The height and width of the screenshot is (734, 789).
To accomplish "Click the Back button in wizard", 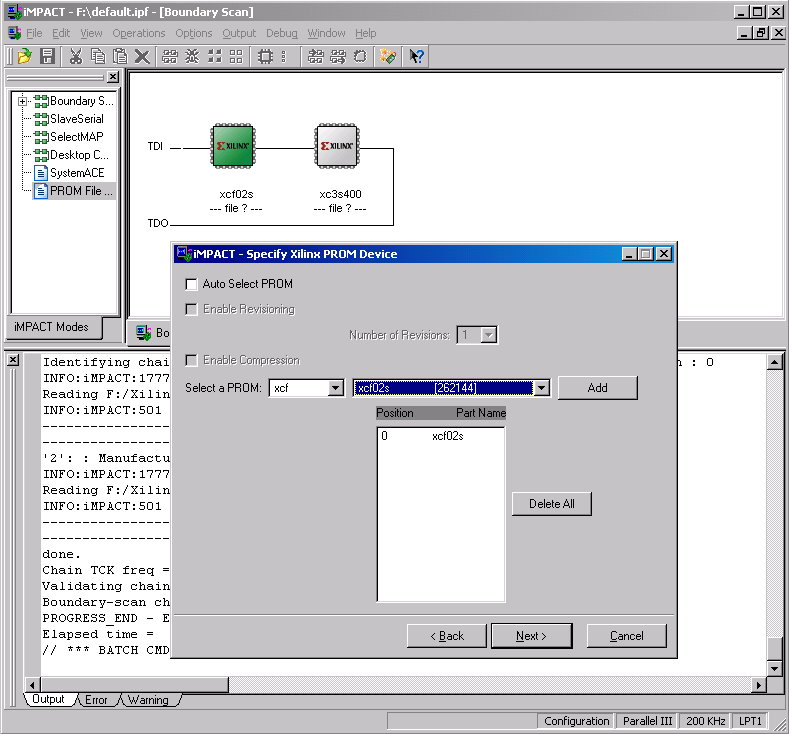I will click(x=447, y=636).
